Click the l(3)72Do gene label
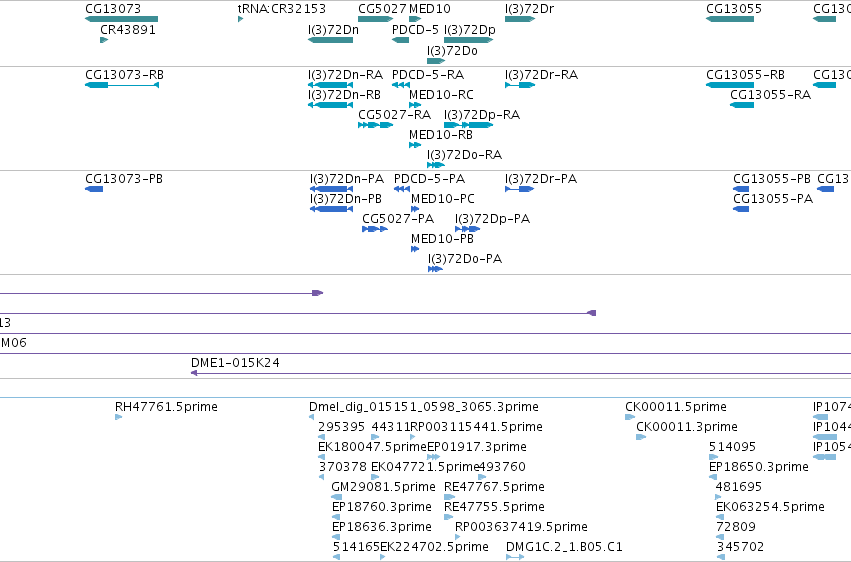 pyautogui.click(x=452, y=50)
